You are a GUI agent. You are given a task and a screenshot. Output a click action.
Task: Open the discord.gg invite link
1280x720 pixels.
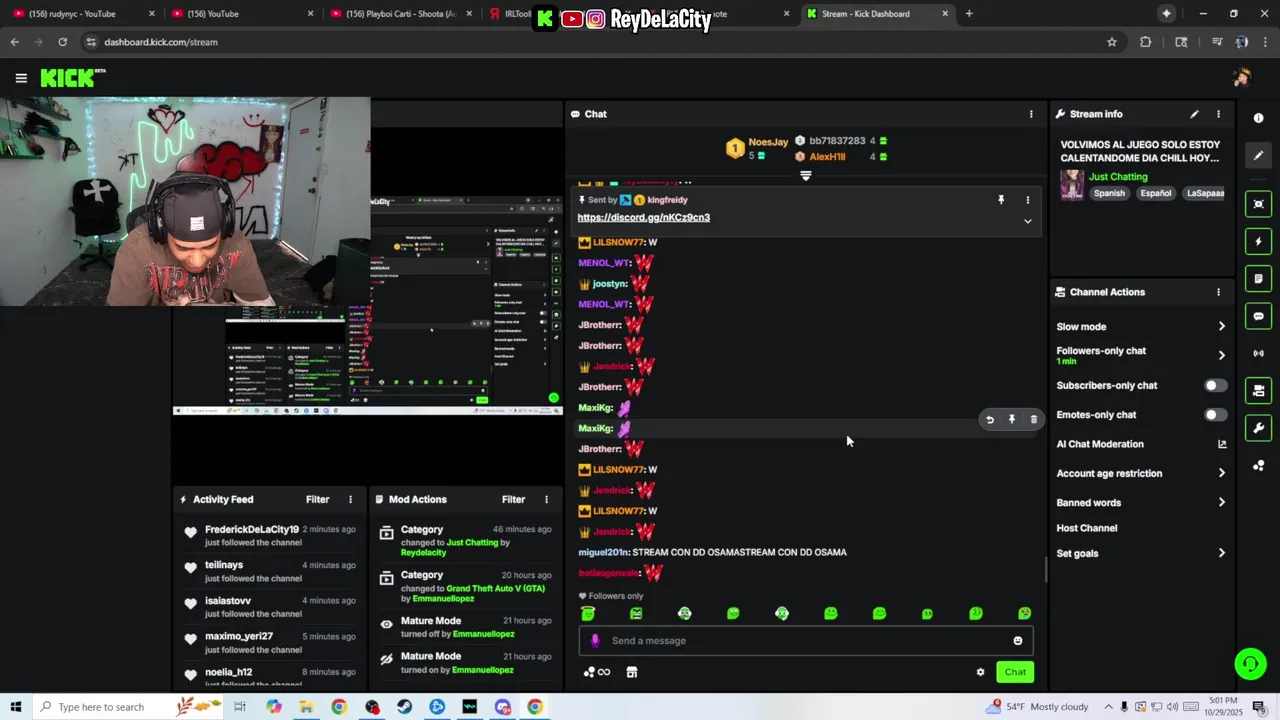coord(643,218)
